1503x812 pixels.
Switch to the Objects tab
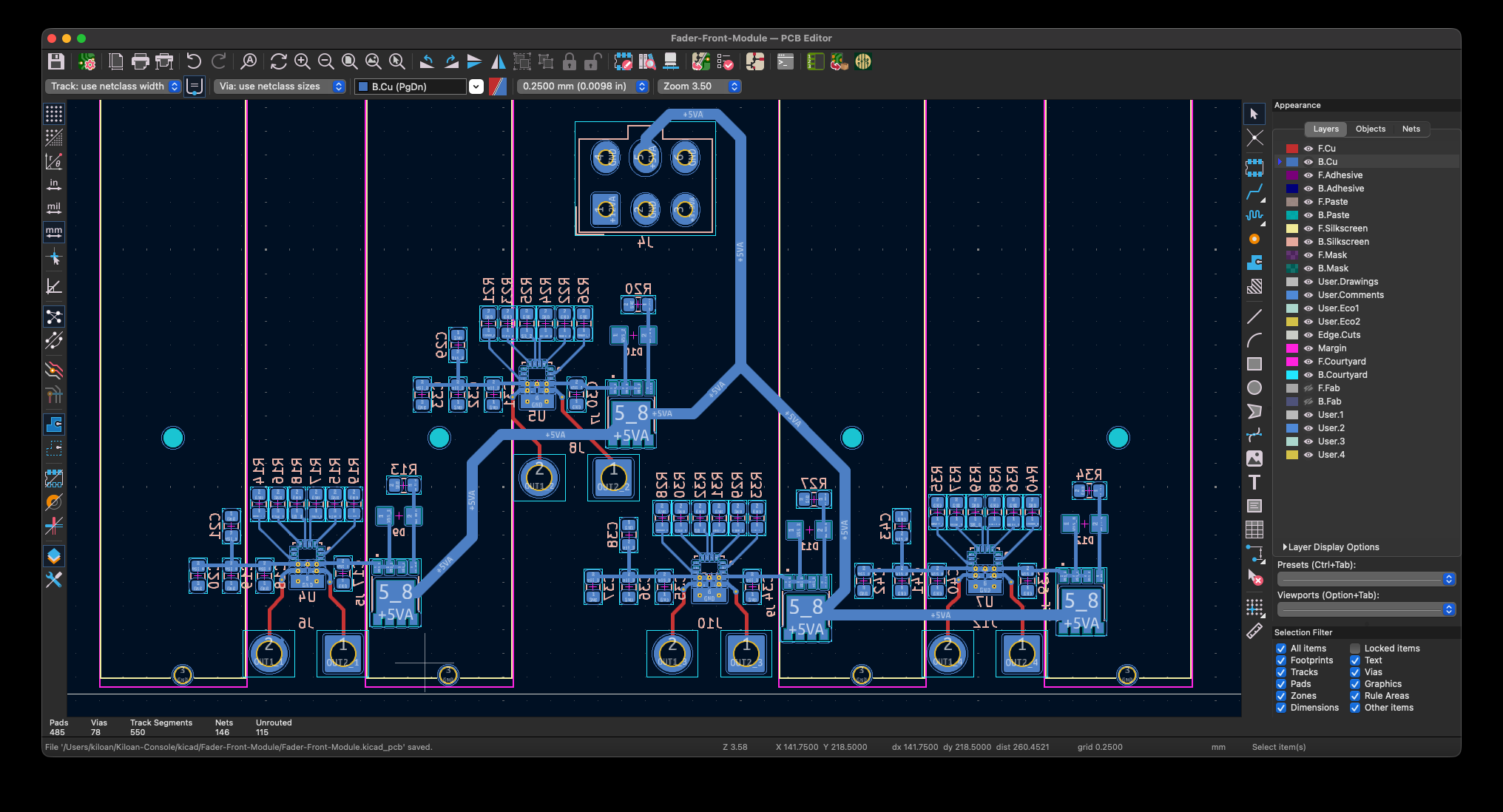(1370, 129)
